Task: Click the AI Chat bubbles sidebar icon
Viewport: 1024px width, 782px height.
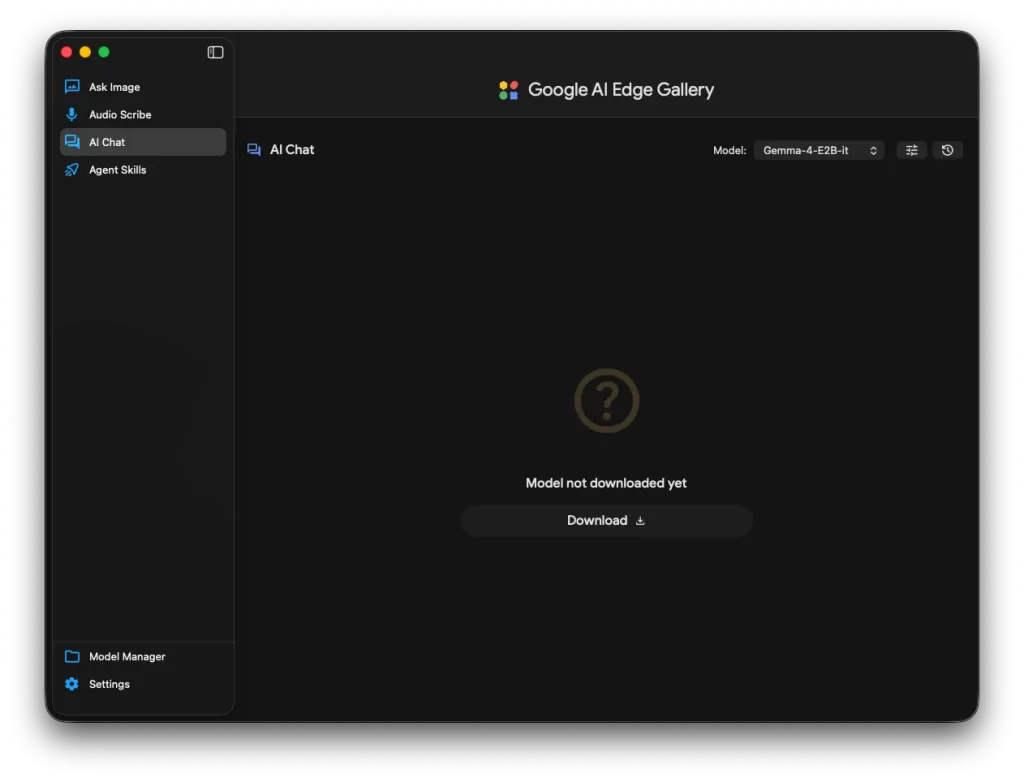Action: 72,142
